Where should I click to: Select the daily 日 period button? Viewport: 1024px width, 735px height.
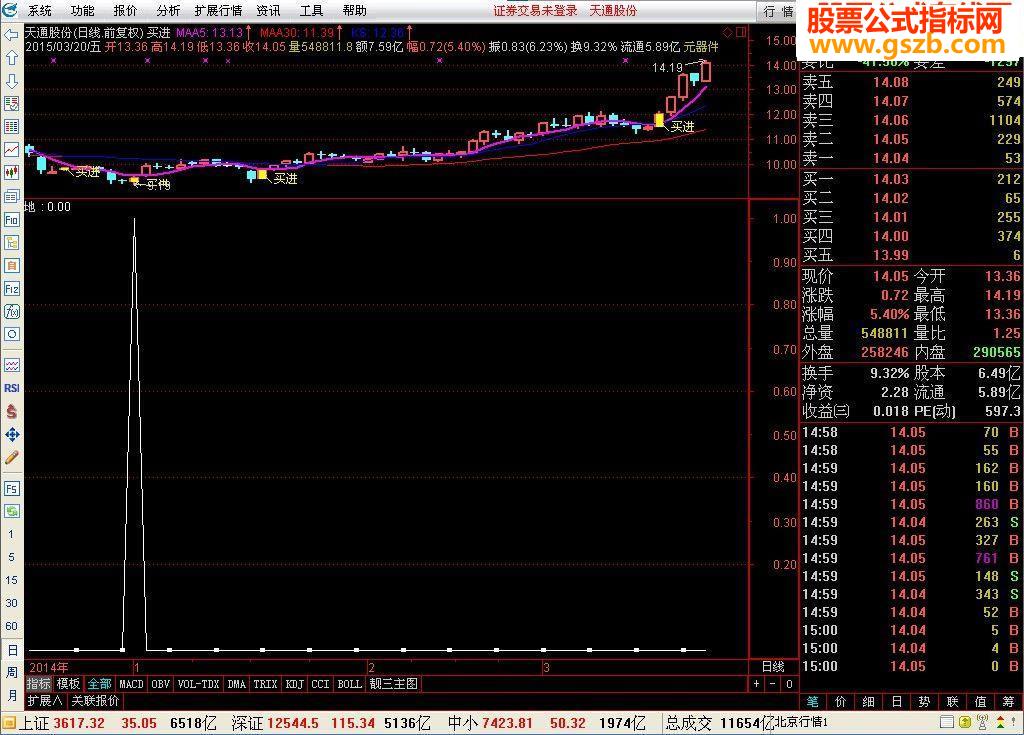(x=12, y=651)
